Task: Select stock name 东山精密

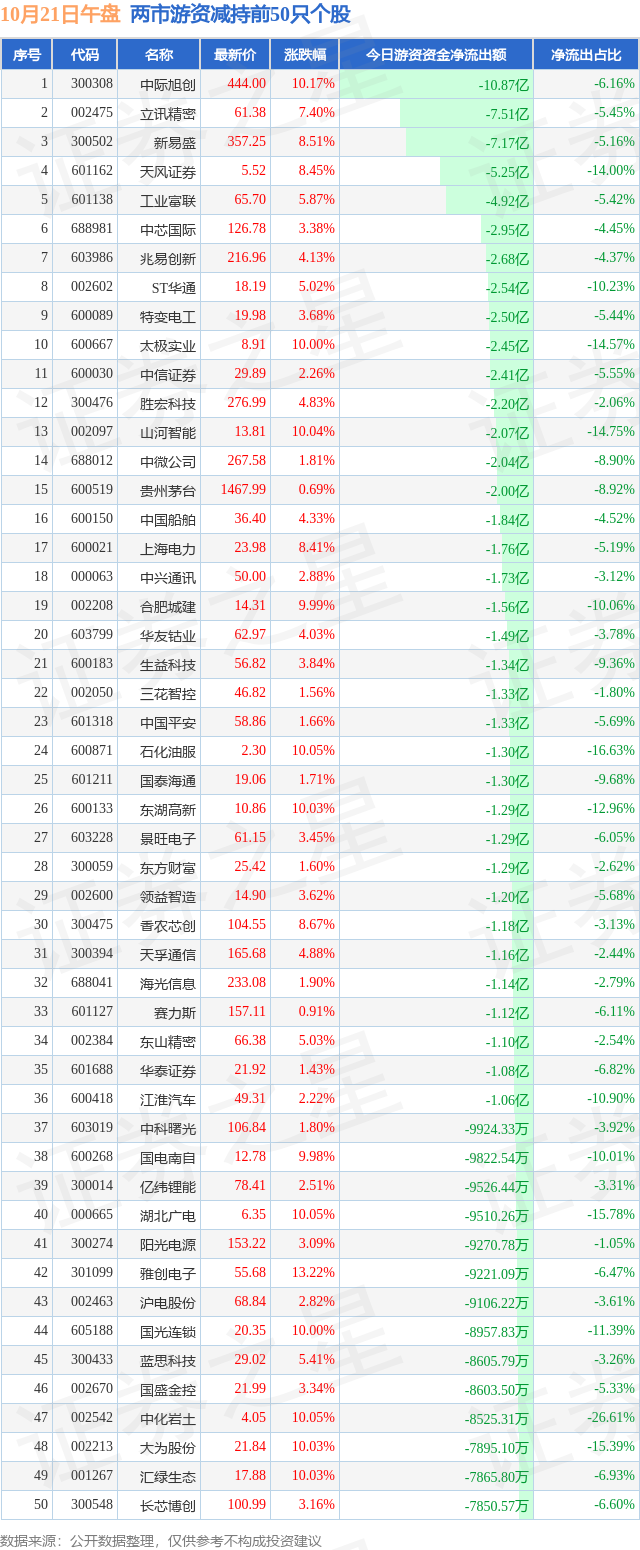Action: 168,1041
